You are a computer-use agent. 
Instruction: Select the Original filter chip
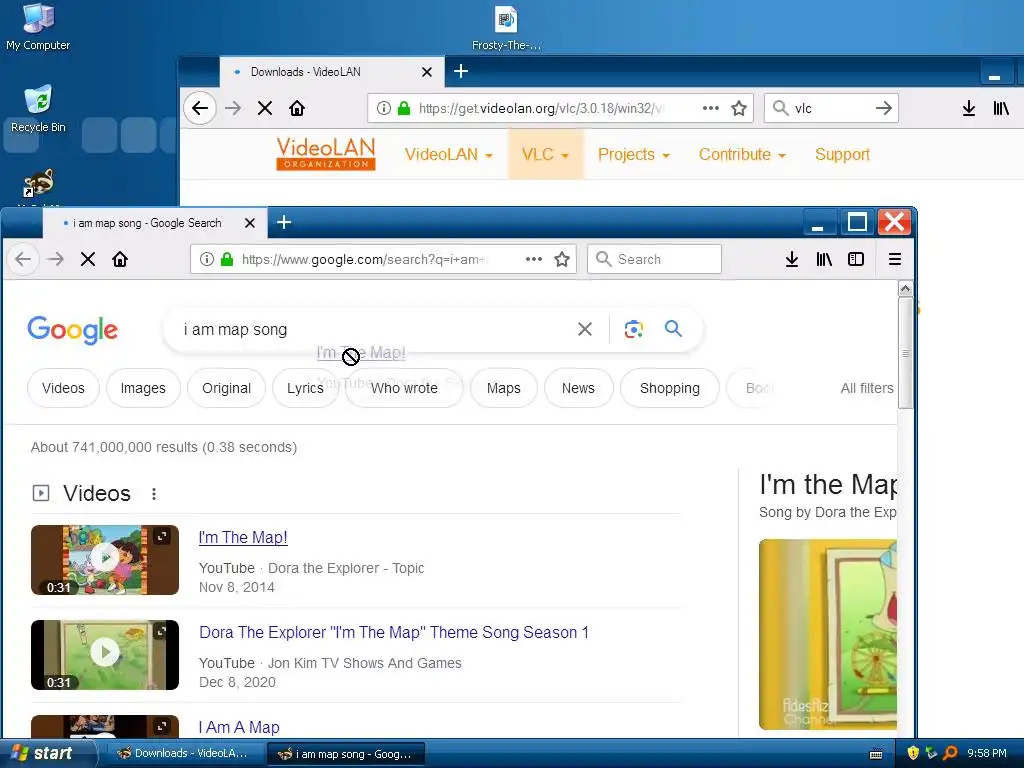click(226, 388)
